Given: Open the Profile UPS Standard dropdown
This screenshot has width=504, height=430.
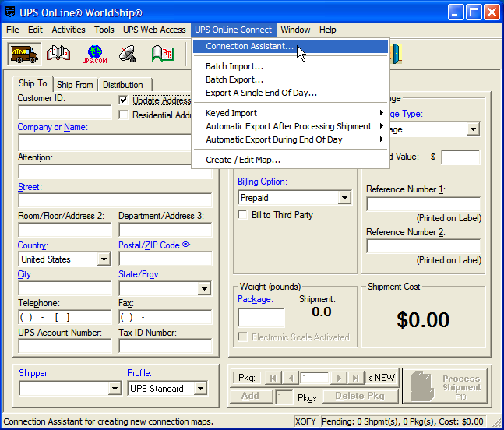Looking at the screenshot, I should [200, 388].
